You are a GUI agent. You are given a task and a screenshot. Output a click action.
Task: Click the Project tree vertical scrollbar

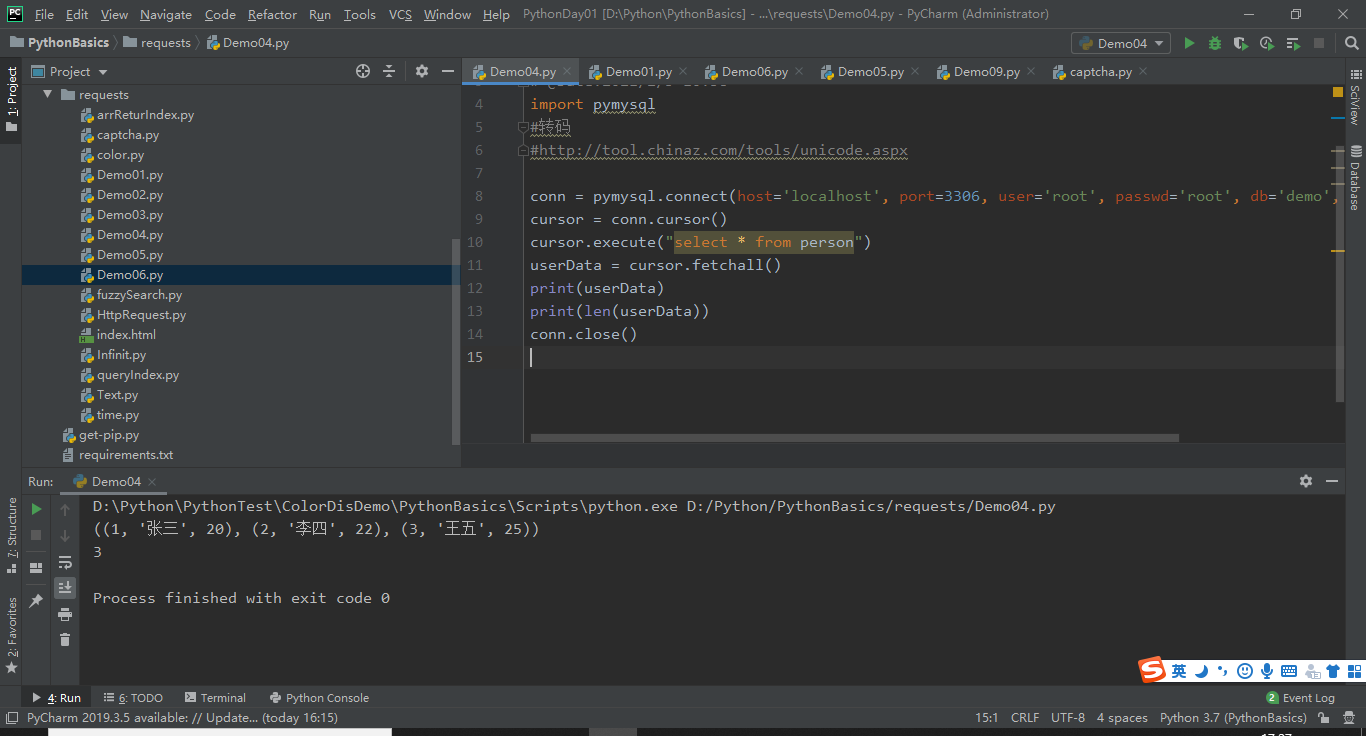(x=456, y=340)
